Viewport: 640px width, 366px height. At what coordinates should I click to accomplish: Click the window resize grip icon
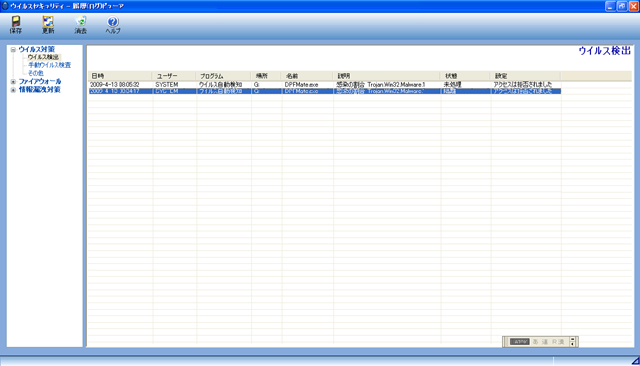[636, 361]
